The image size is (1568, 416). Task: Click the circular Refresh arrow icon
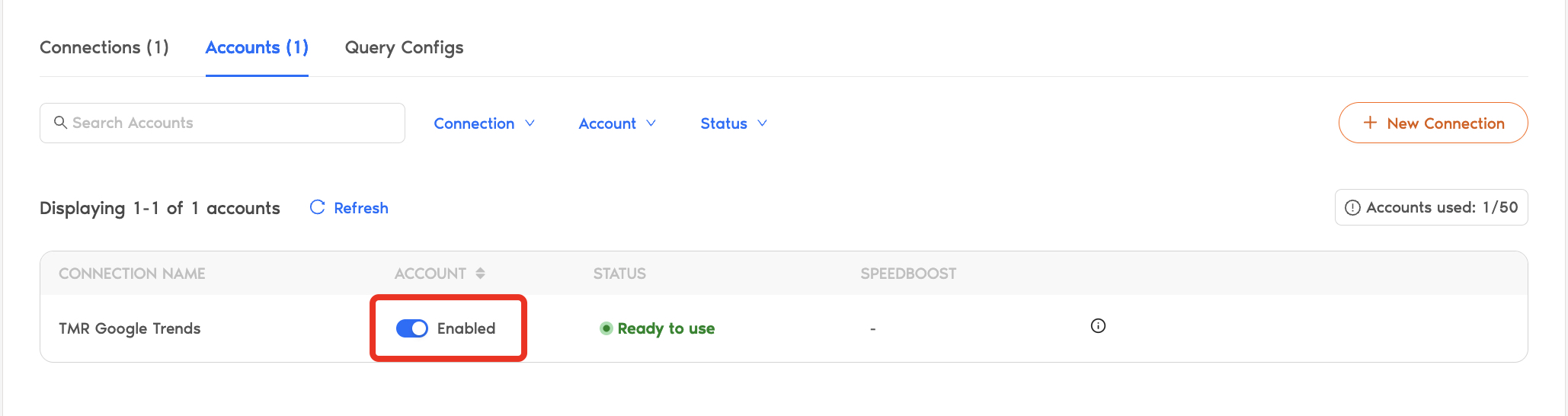pos(317,207)
